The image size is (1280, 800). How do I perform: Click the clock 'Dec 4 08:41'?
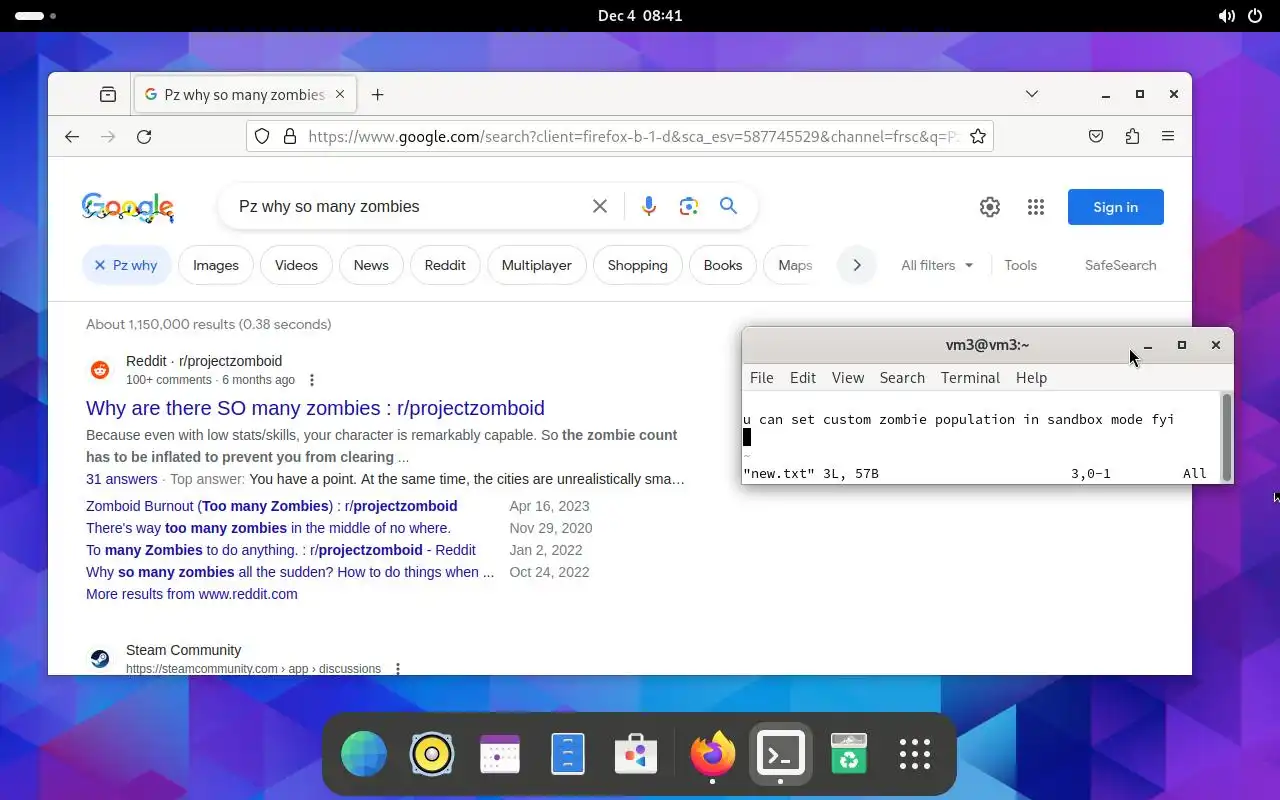click(x=640, y=16)
